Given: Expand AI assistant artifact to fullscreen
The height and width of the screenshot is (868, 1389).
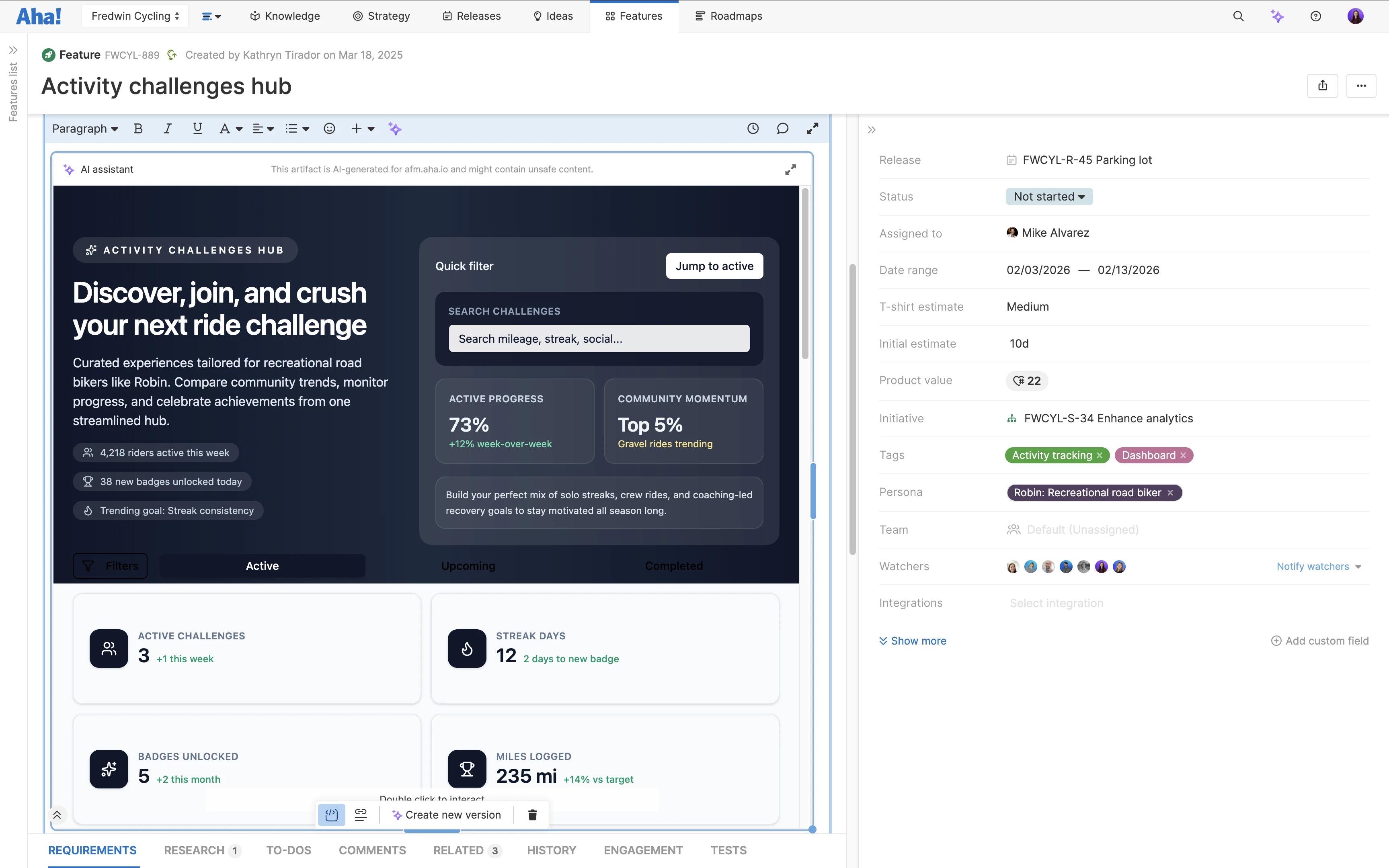Looking at the screenshot, I should [x=791, y=169].
